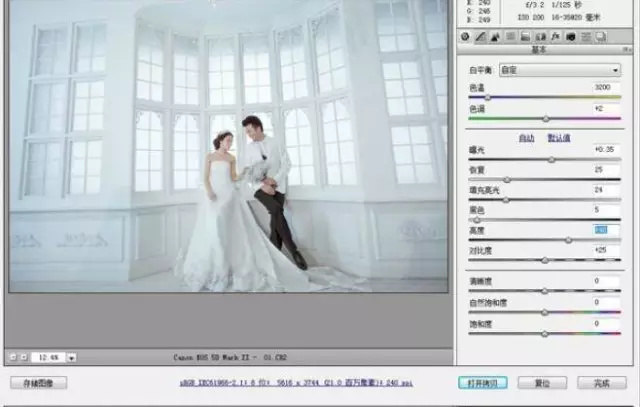Click the 自然饱和度 vibrance slider handle
Screen dimensions: 640x407
pos(544,312)
